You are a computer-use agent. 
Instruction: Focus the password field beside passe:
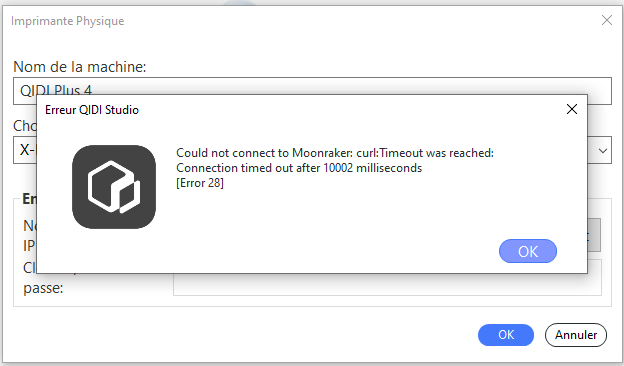point(387,284)
